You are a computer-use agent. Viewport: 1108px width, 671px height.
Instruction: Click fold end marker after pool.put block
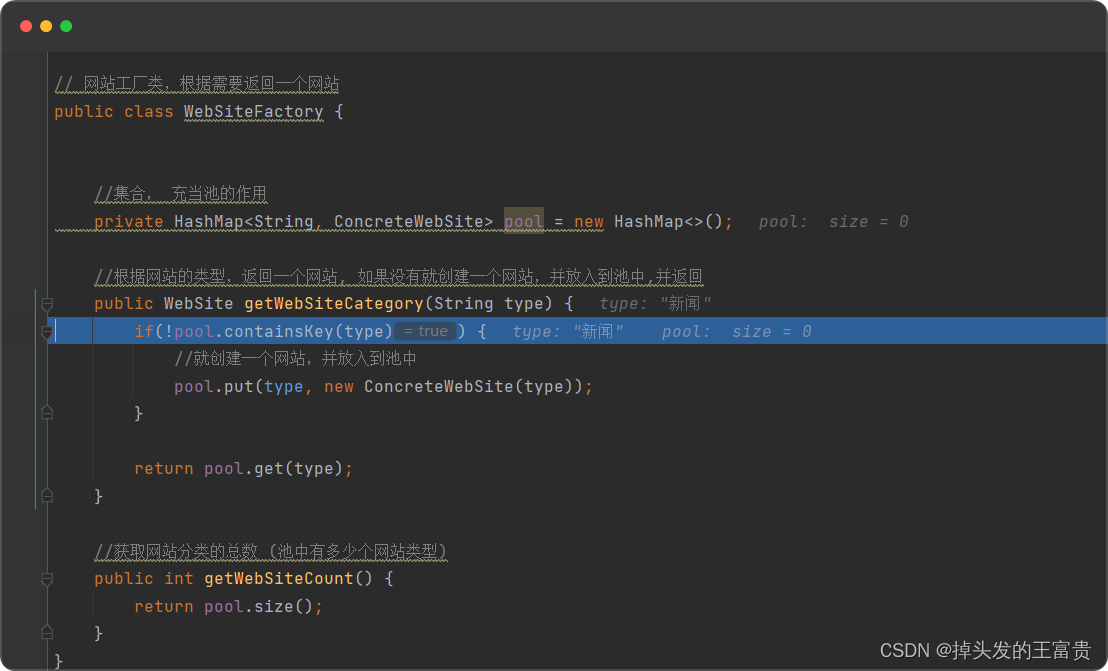(x=47, y=412)
